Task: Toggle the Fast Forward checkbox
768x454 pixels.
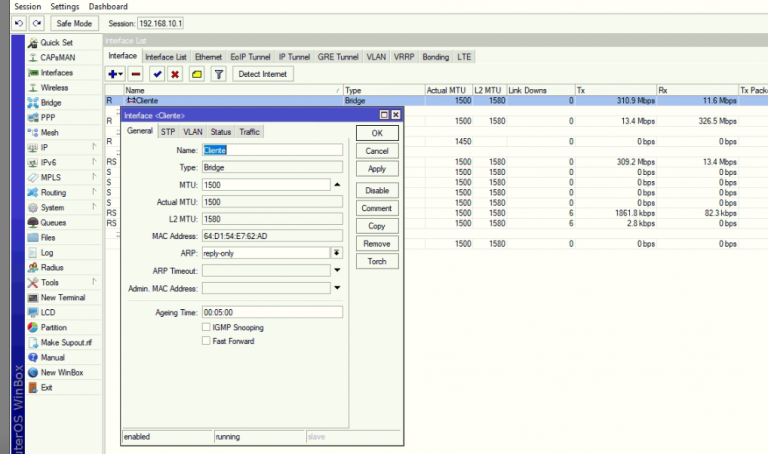Action: 206,341
